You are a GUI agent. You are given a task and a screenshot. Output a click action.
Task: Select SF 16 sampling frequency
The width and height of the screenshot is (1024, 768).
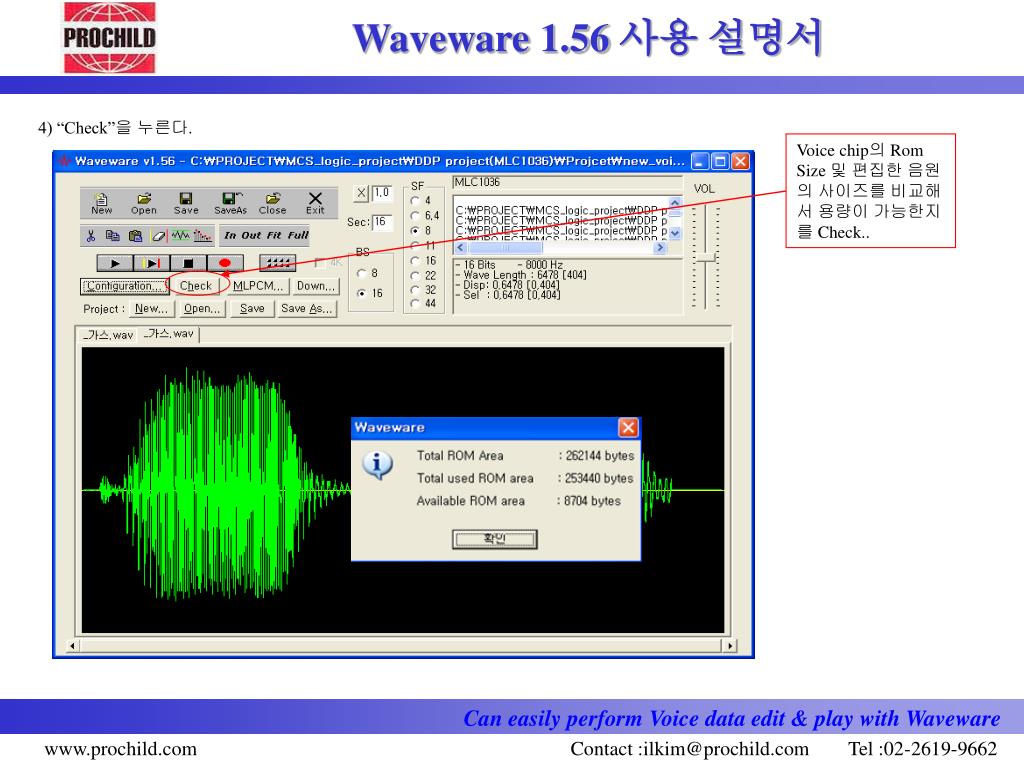[x=415, y=261]
